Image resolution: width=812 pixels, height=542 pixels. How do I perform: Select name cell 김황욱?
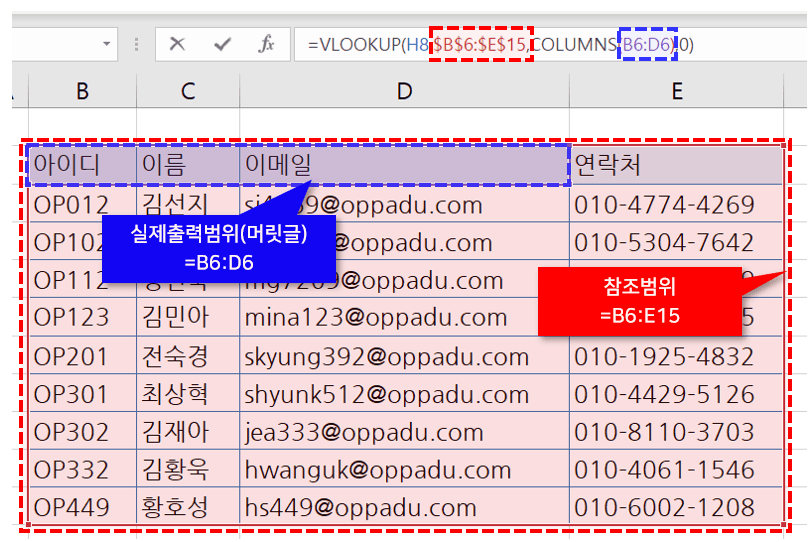[188, 469]
